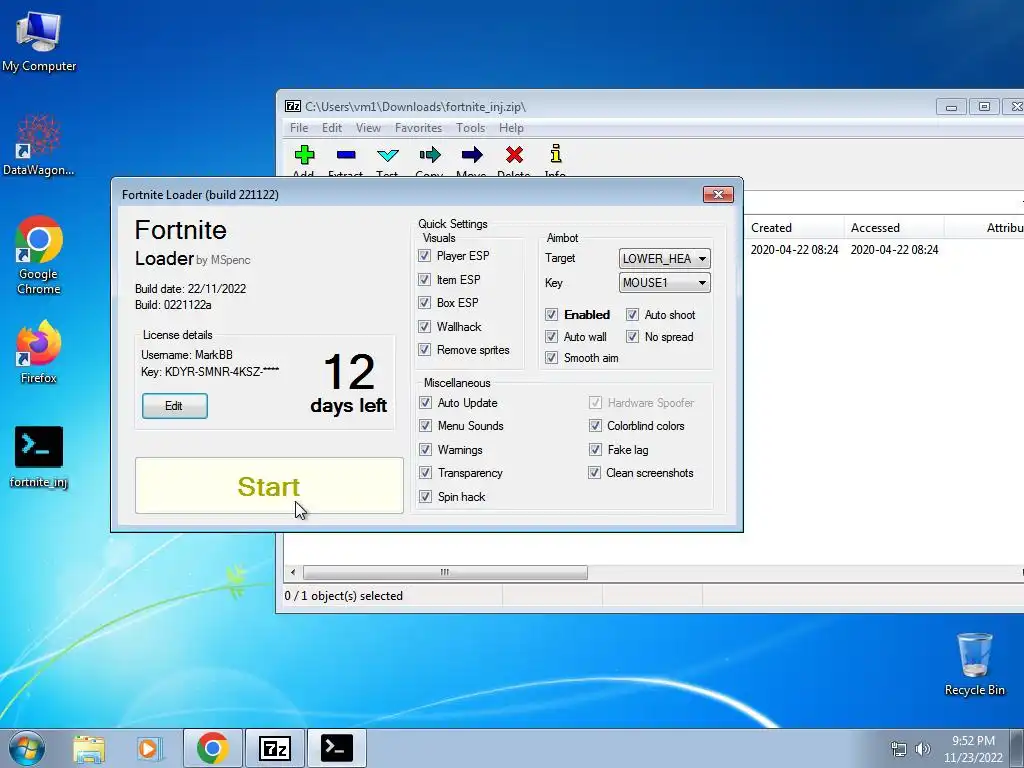Toggle the Transparency checkbox
Viewport: 1024px width, 768px height.
(425, 472)
